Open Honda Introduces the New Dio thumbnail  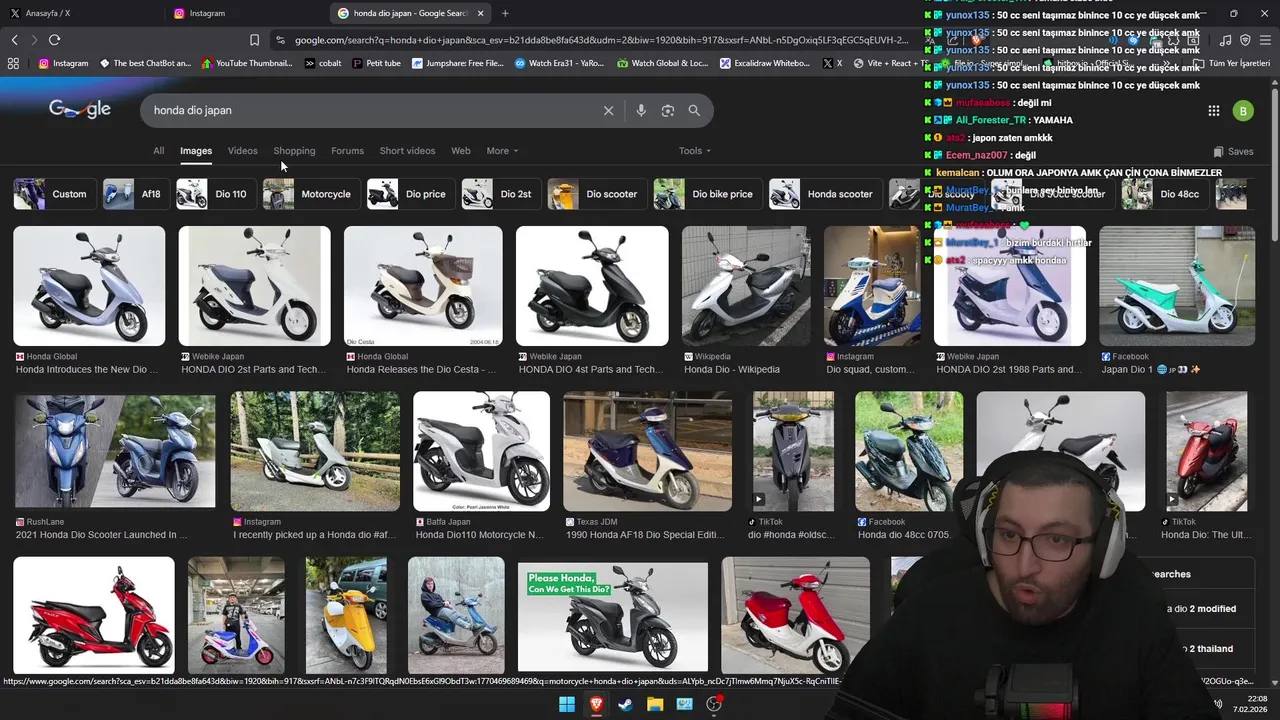[x=89, y=286]
